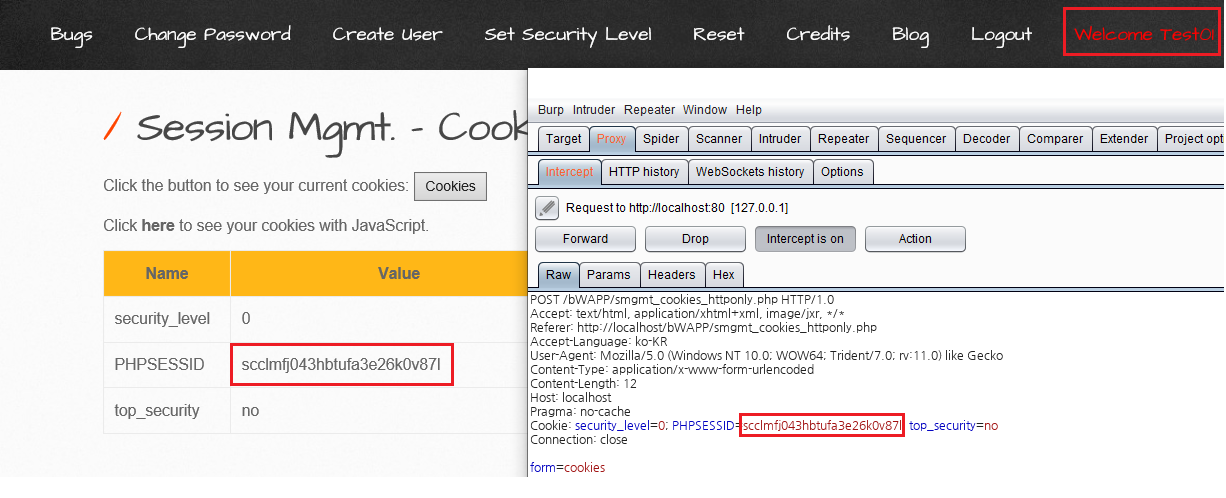Screen dimensions: 1226x498
Task: Follow the 'here' JavaScript cookies link
Action: pos(158,226)
